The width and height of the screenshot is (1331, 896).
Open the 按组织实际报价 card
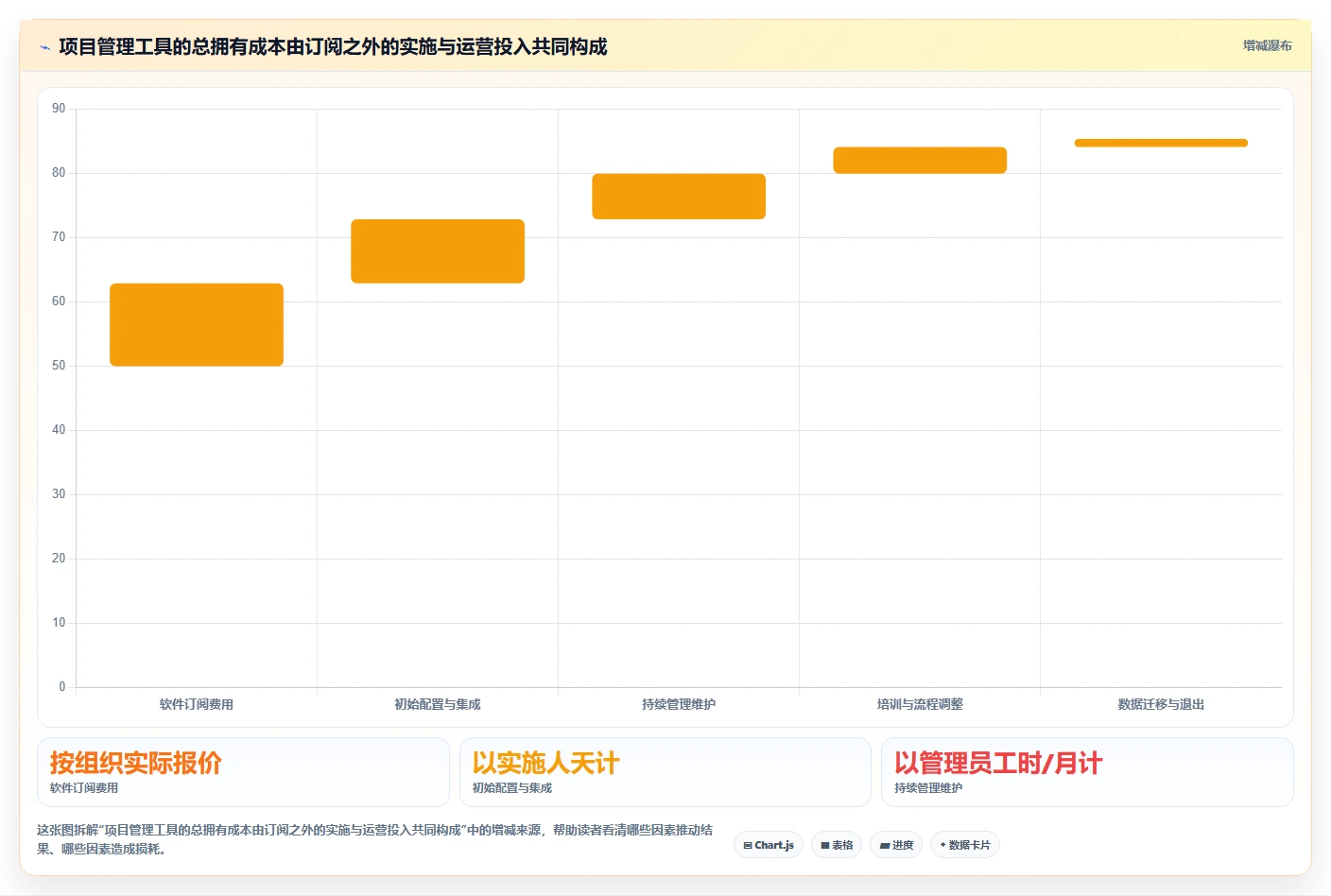coord(243,772)
